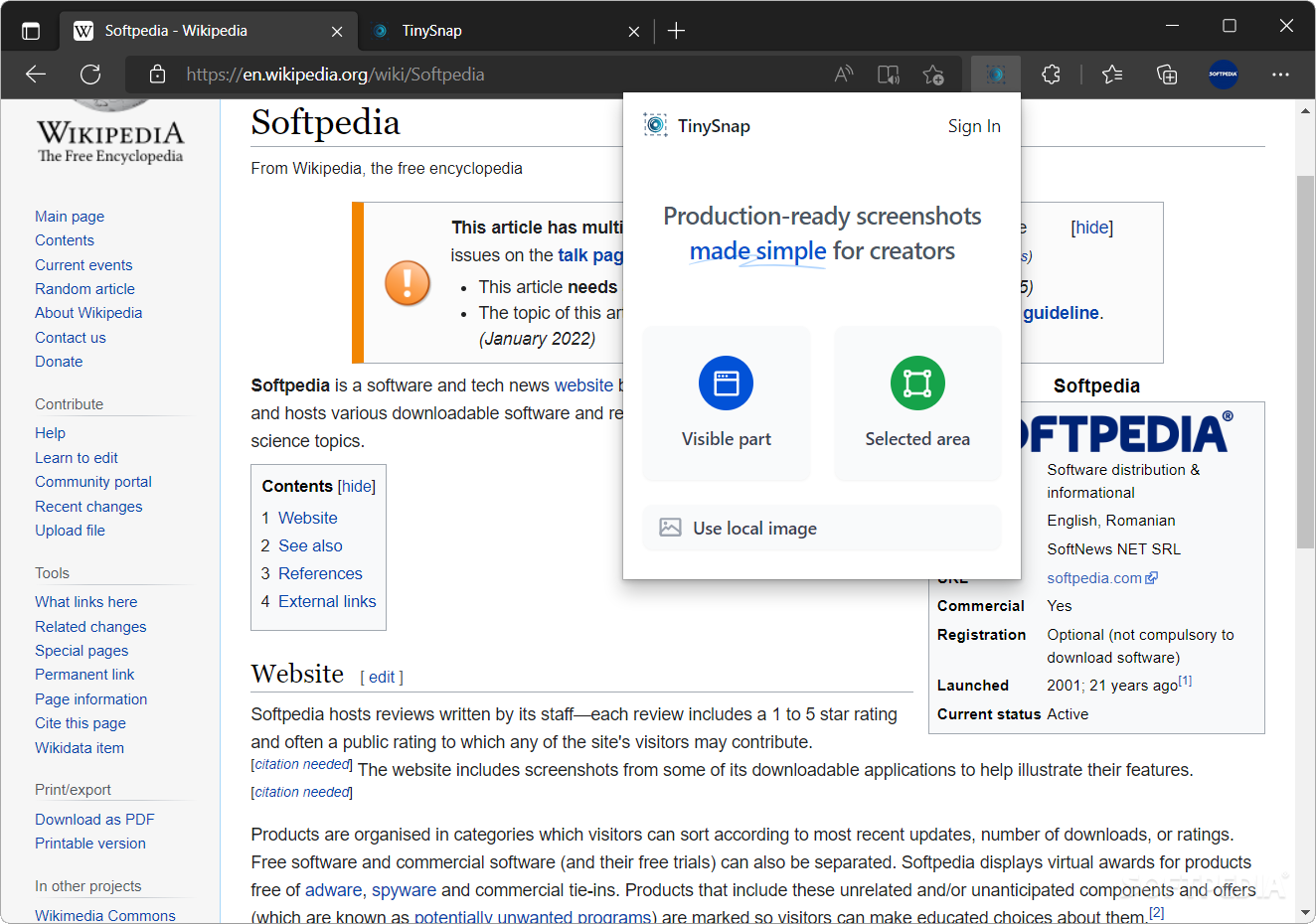This screenshot has height=924, width=1316.
Task: Open Main page sidebar link
Action: (70, 217)
